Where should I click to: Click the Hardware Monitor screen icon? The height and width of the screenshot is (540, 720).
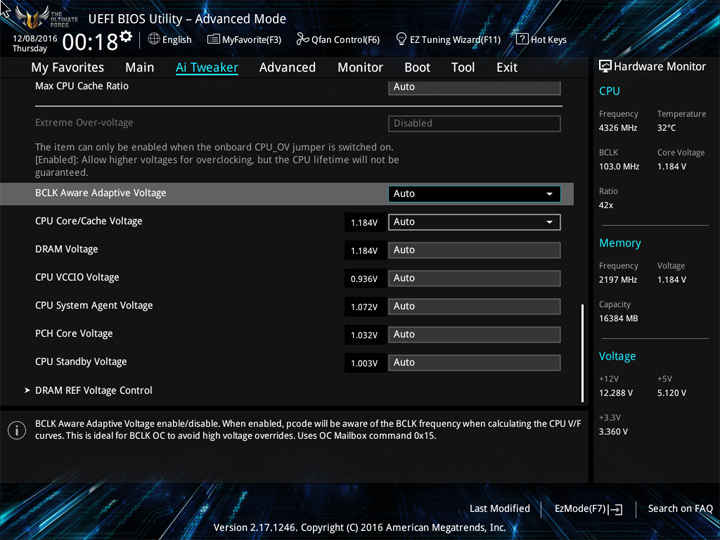605,66
